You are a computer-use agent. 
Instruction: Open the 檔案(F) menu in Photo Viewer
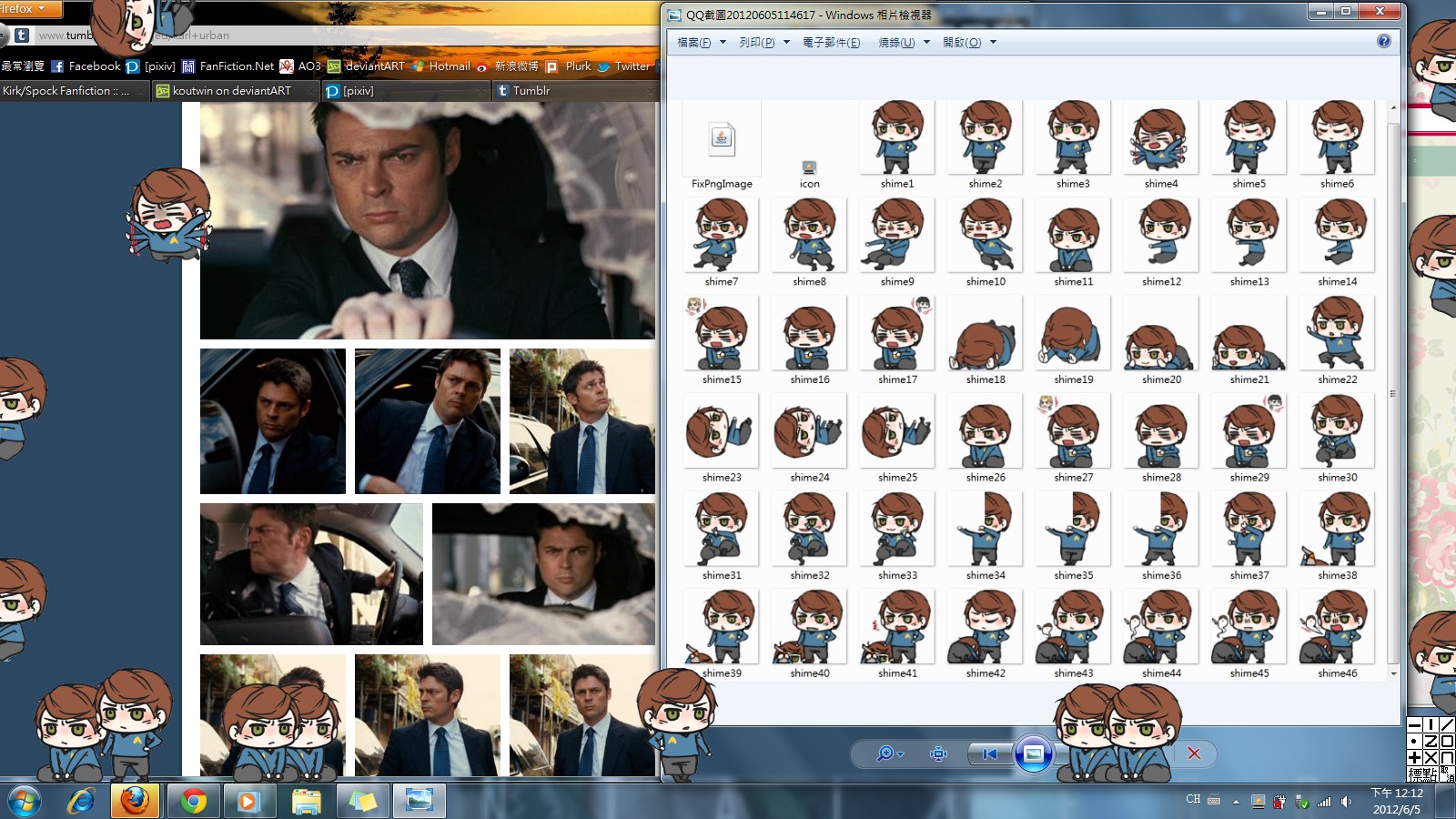click(x=694, y=43)
